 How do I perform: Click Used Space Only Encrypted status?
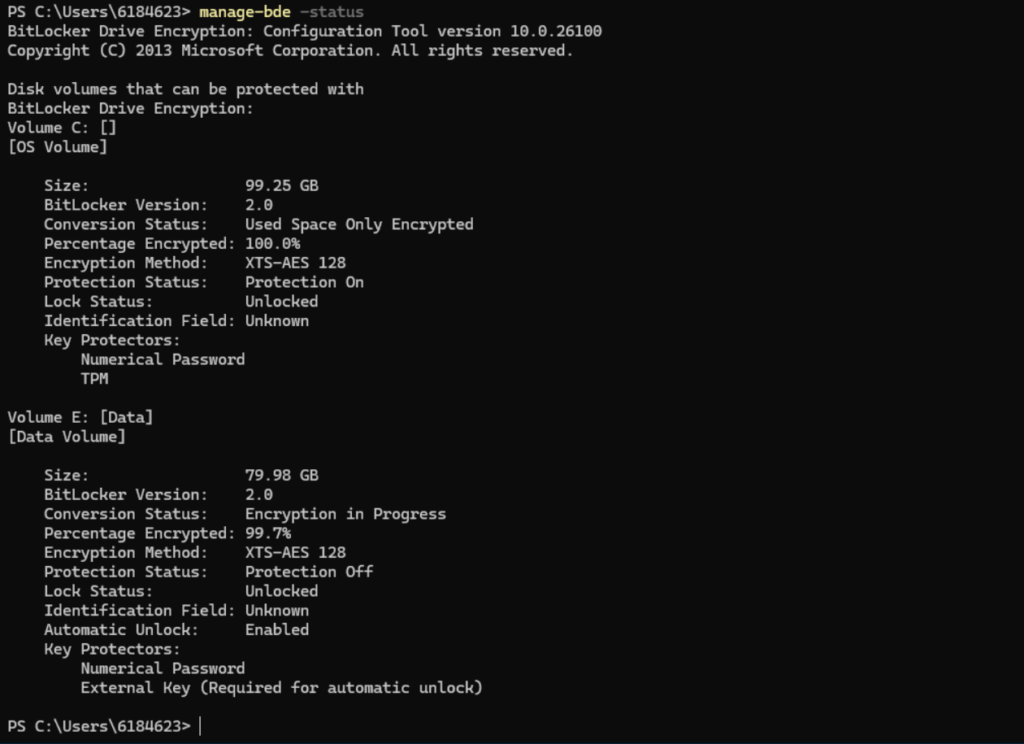(359, 224)
